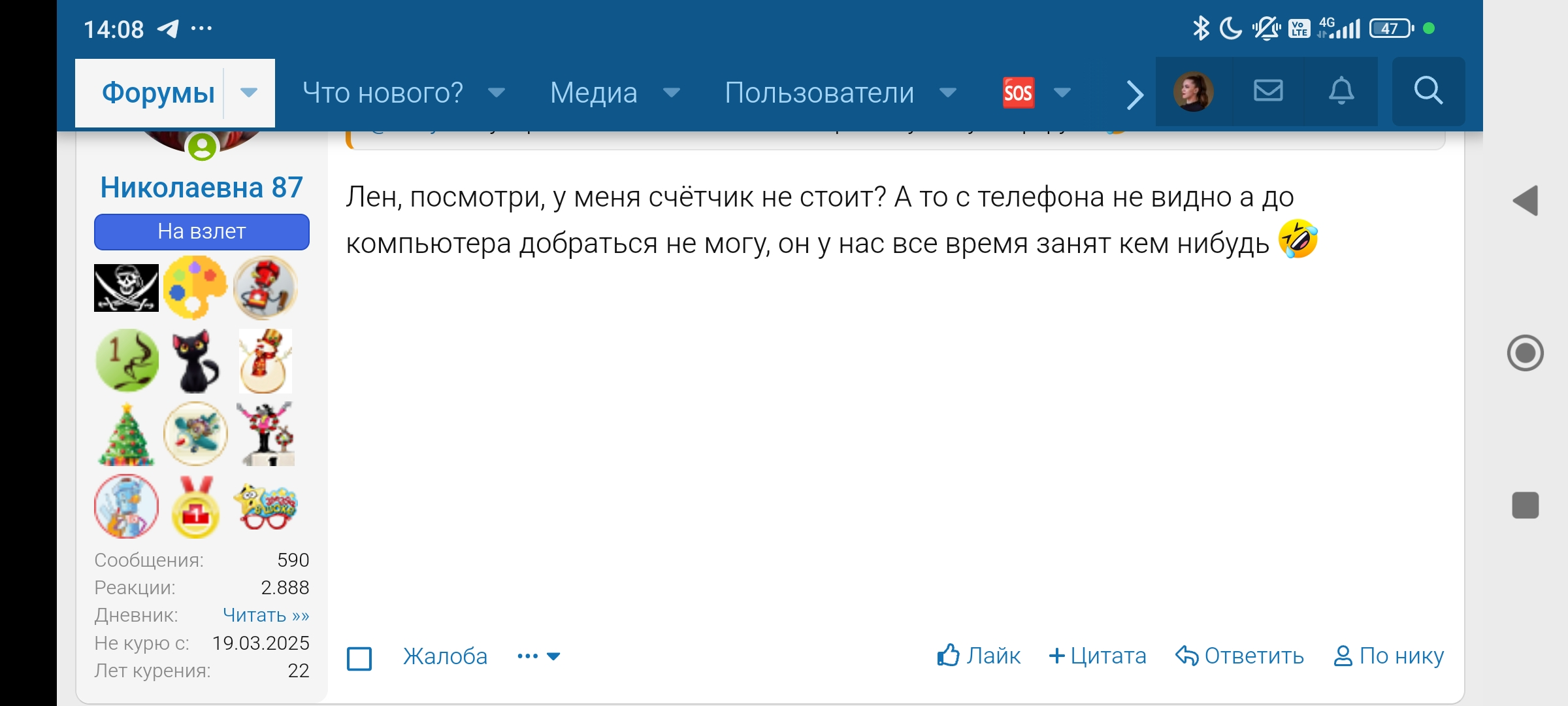Expand the Что нового? dropdown arrow
This screenshot has width=1568, height=706.
497,93
